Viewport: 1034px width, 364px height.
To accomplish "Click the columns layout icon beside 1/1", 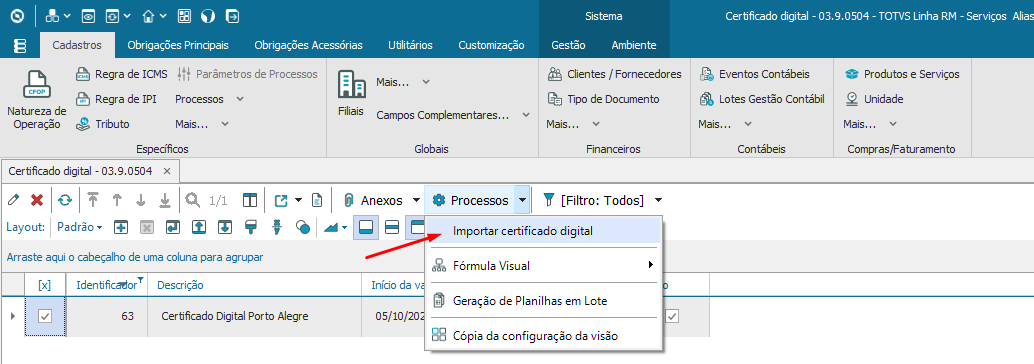I will (x=249, y=200).
